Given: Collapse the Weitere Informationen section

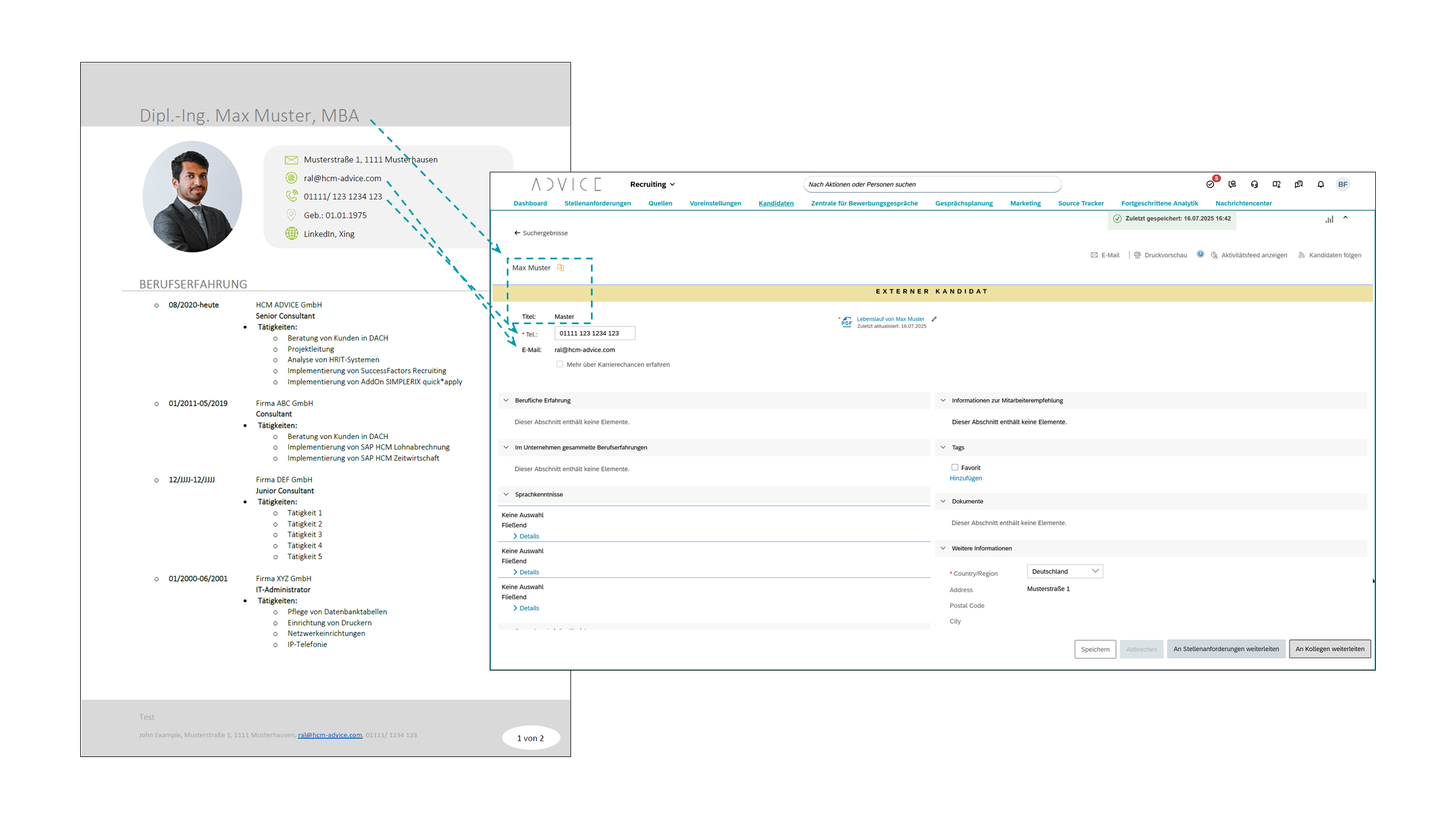Looking at the screenshot, I should coord(943,549).
